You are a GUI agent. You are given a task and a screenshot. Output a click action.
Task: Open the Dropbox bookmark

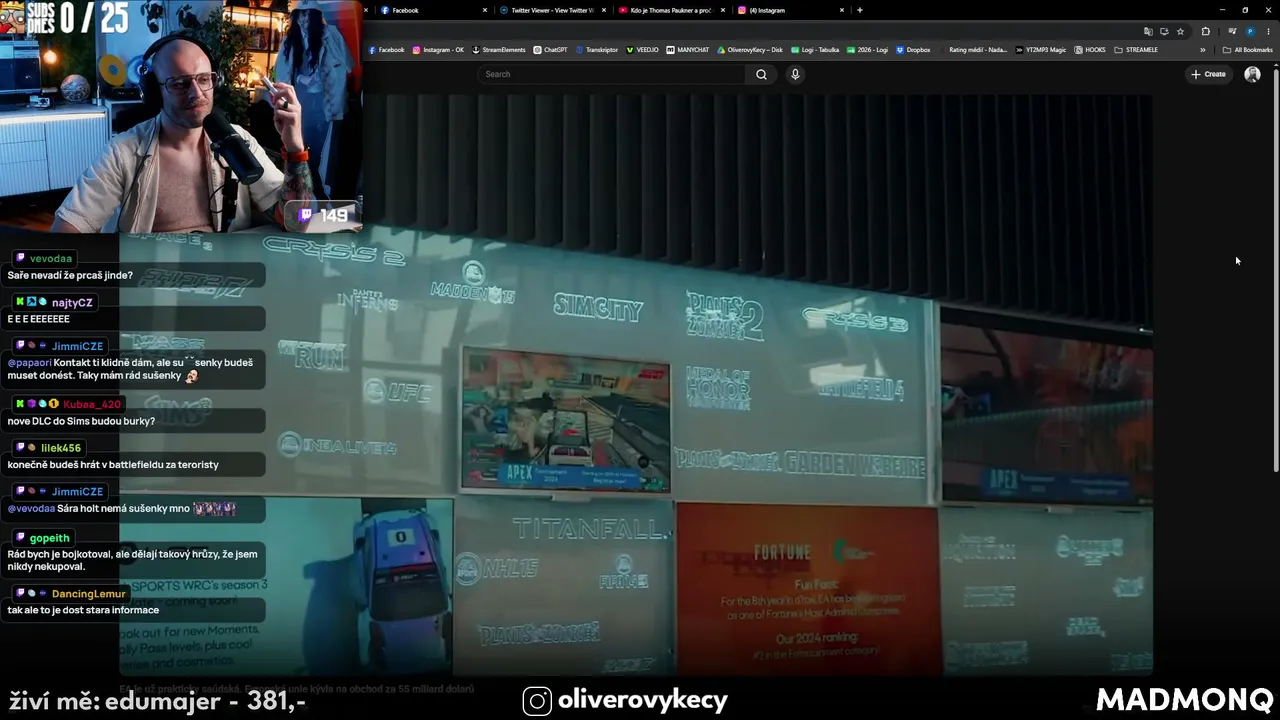914,50
